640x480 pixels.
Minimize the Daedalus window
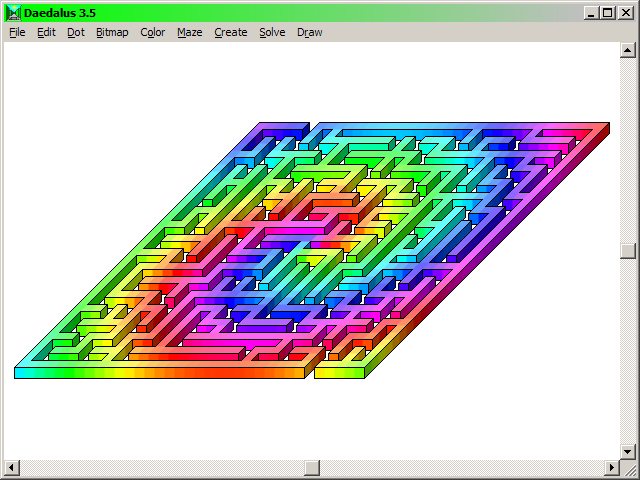(592, 12)
